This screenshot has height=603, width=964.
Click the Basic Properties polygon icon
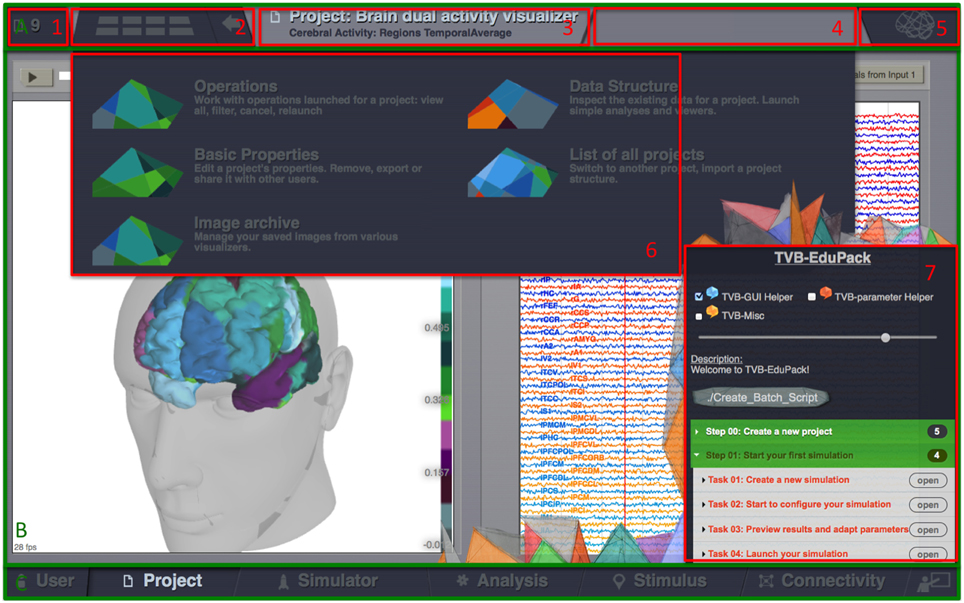pyautogui.click(x=137, y=172)
